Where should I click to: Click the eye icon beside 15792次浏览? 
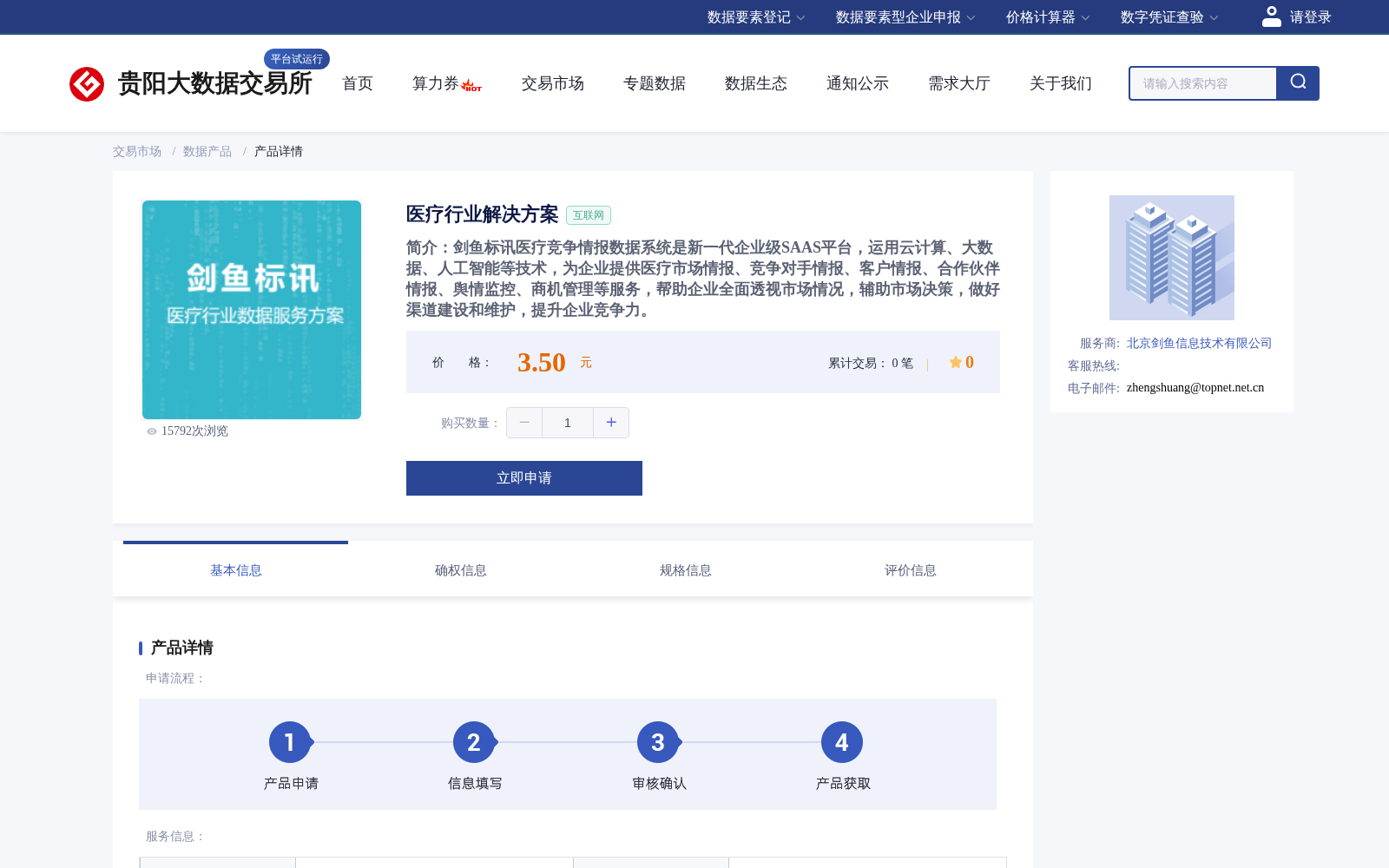tap(152, 431)
